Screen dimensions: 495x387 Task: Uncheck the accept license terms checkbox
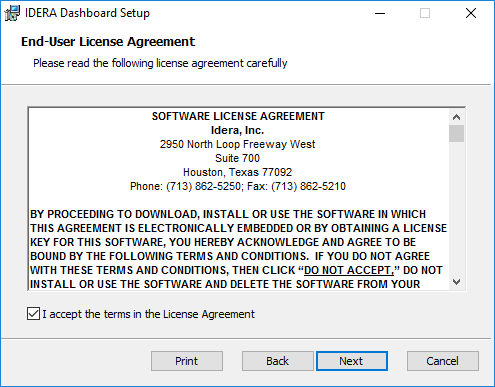tap(33, 314)
